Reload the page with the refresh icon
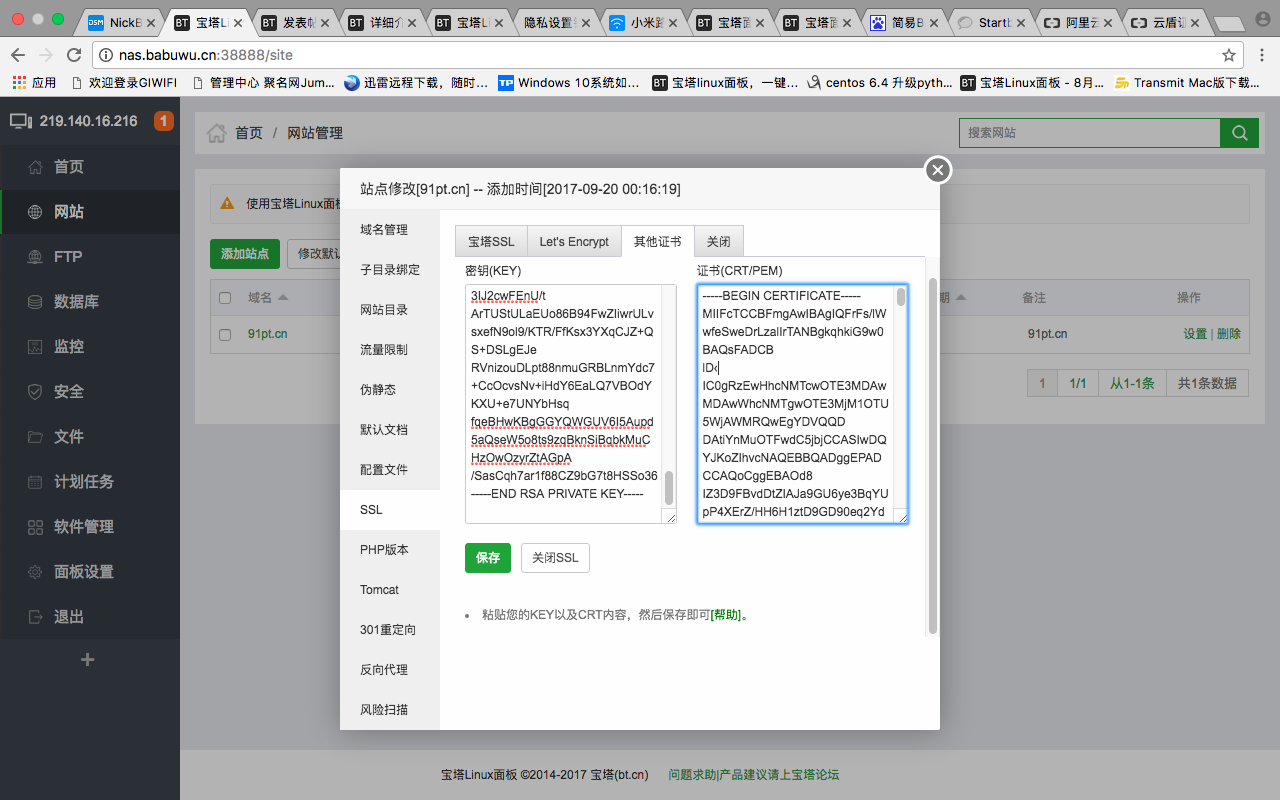The width and height of the screenshot is (1280, 800). 74,55
